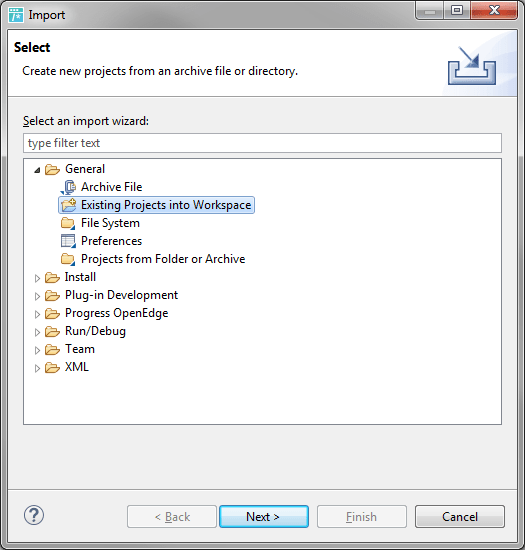Click the Cancel button
This screenshot has width=525, height=550.
pyautogui.click(x=460, y=516)
